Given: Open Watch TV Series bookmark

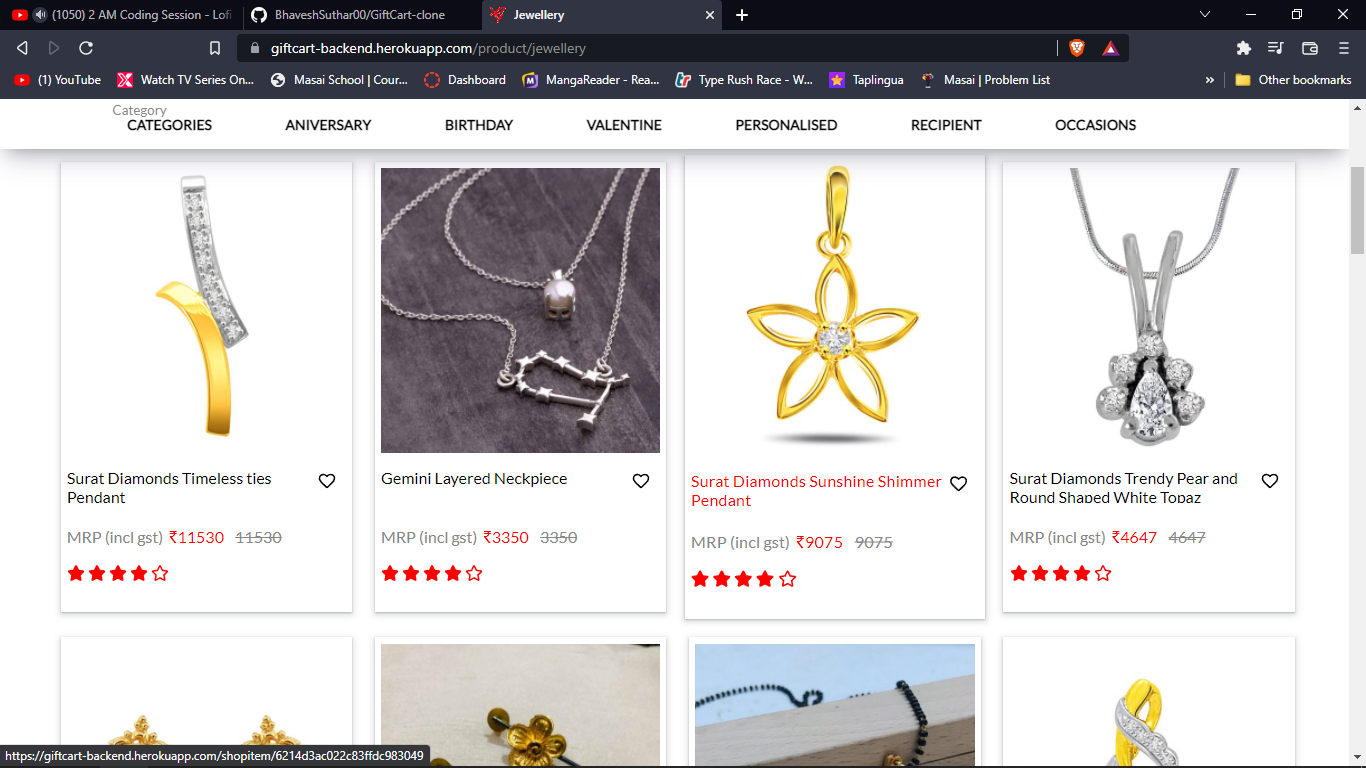Looking at the screenshot, I should 186,80.
